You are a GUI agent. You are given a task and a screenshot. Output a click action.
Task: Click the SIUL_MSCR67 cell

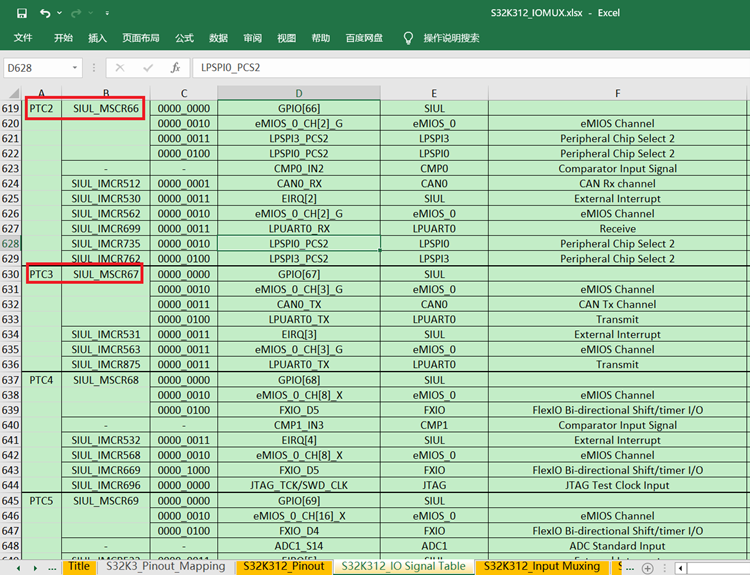106,275
